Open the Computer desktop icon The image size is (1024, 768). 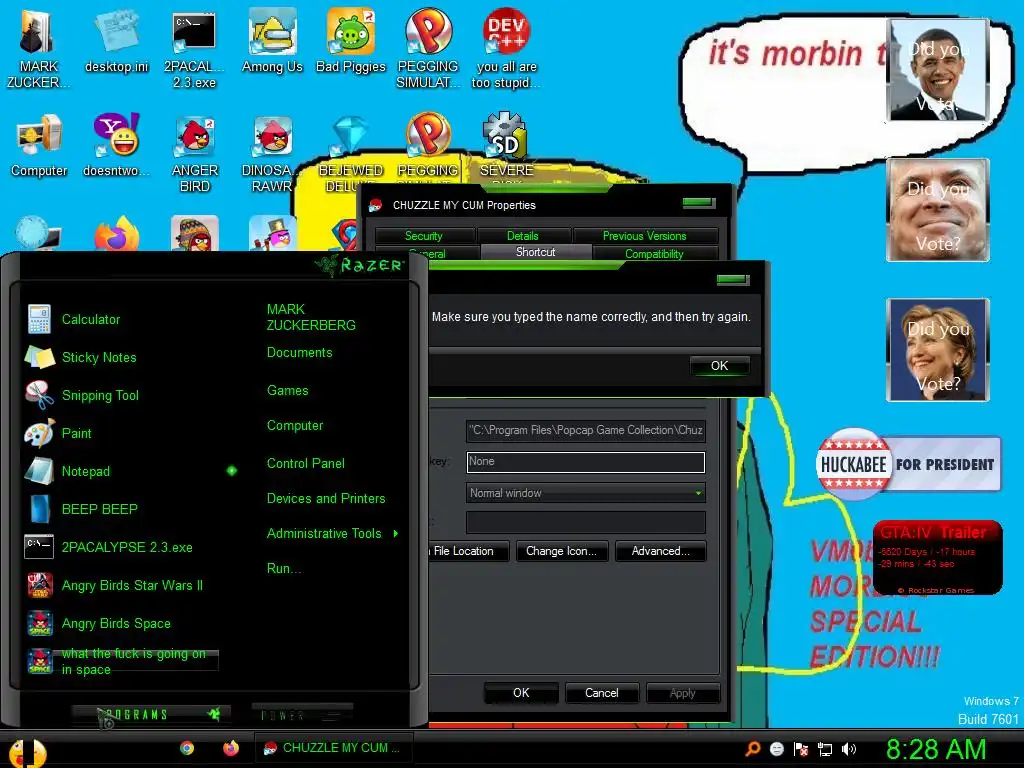tap(39, 145)
